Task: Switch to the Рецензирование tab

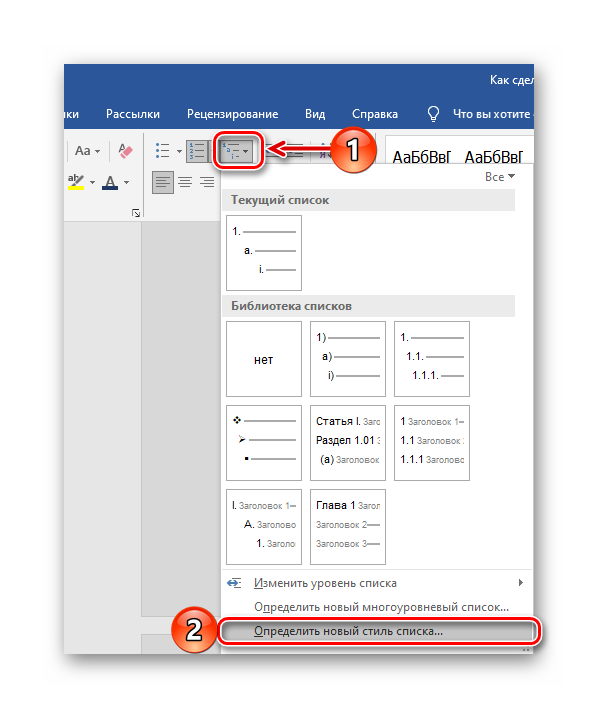Action: coord(232,114)
